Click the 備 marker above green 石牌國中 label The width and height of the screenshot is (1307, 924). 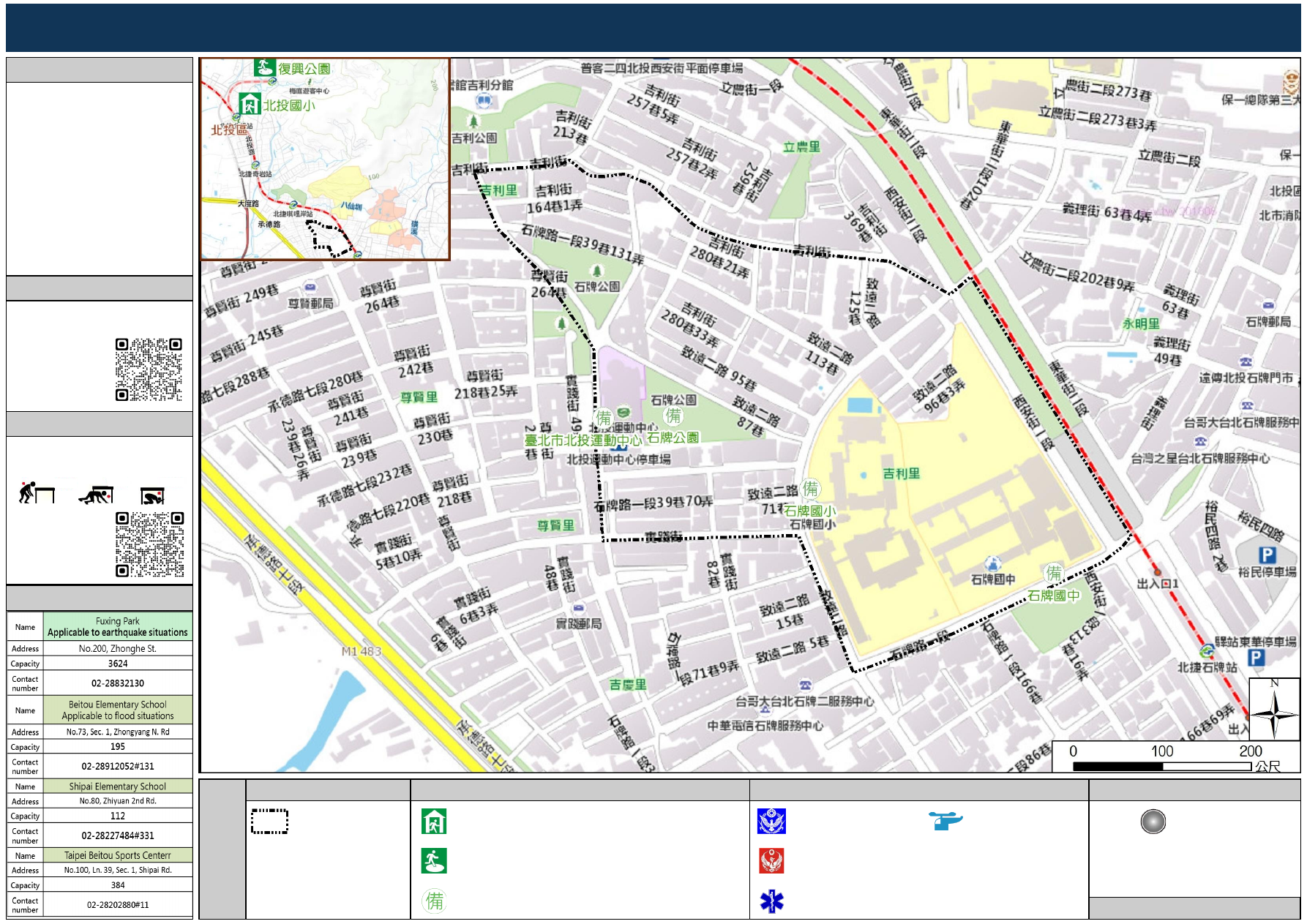1053,574
